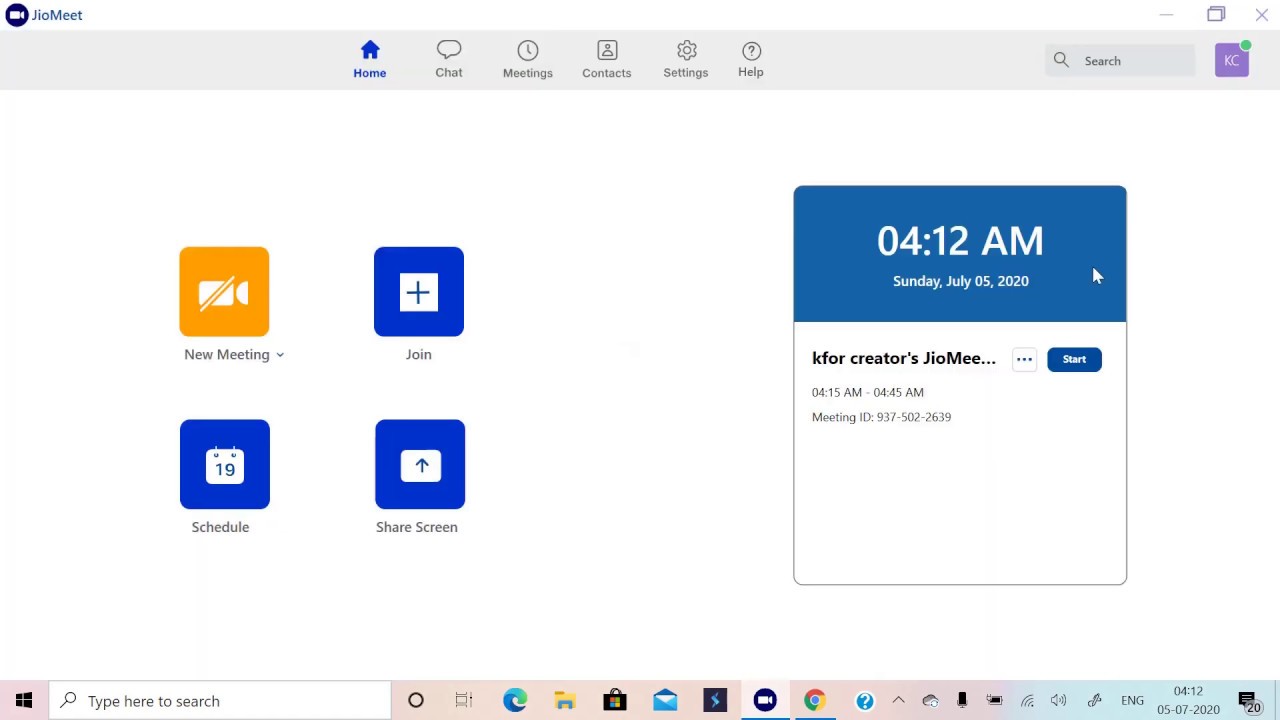The width and height of the screenshot is (1280, 720).
Task: Open the Join meeting tile
Action: coord(419,291)
